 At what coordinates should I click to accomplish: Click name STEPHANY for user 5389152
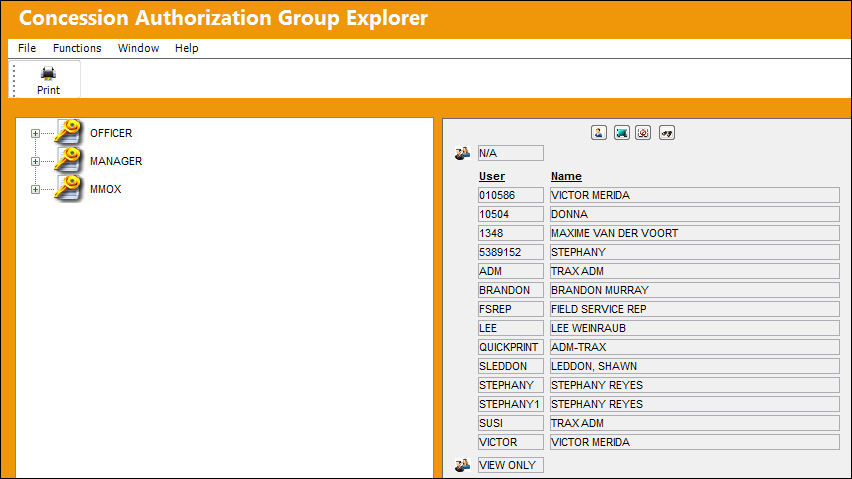click(x=695, y=252)
